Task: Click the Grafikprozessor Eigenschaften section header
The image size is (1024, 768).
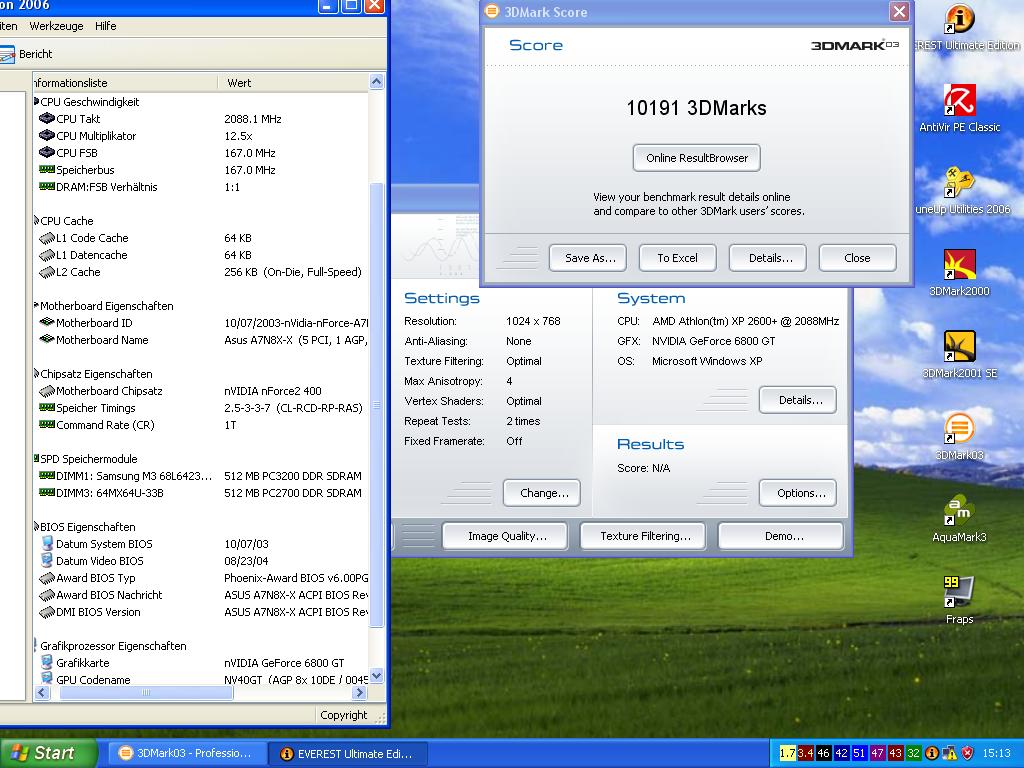Action: pos(113,645)
